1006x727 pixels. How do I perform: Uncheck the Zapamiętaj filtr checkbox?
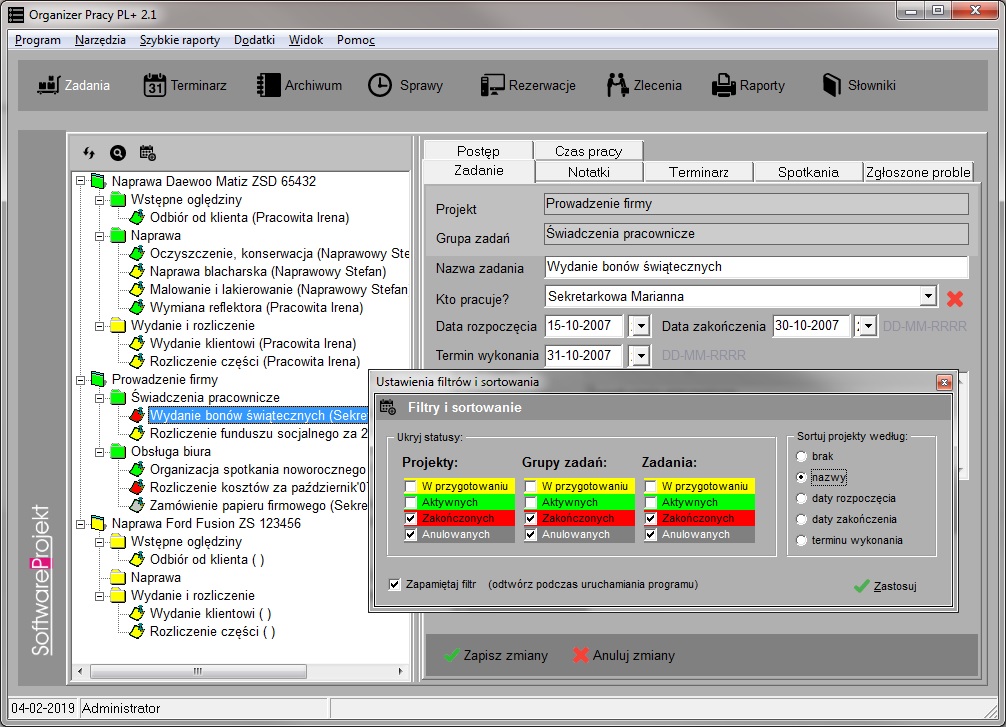(395, 585)
